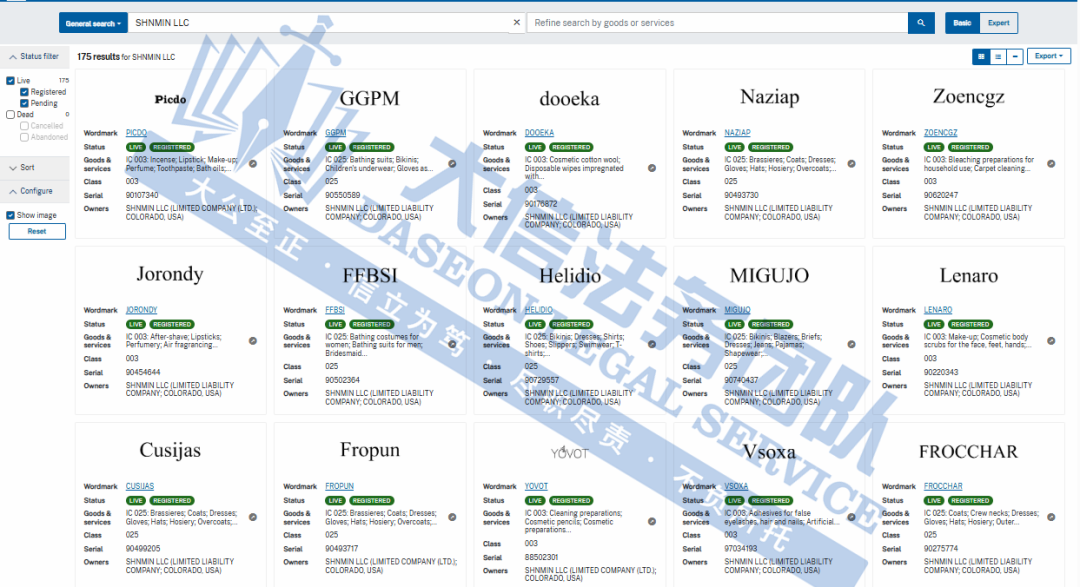This screenshot has height=587, width=1080.
Task: Switch results to list view
Action: pyautogui.click(x=998, y=57)
